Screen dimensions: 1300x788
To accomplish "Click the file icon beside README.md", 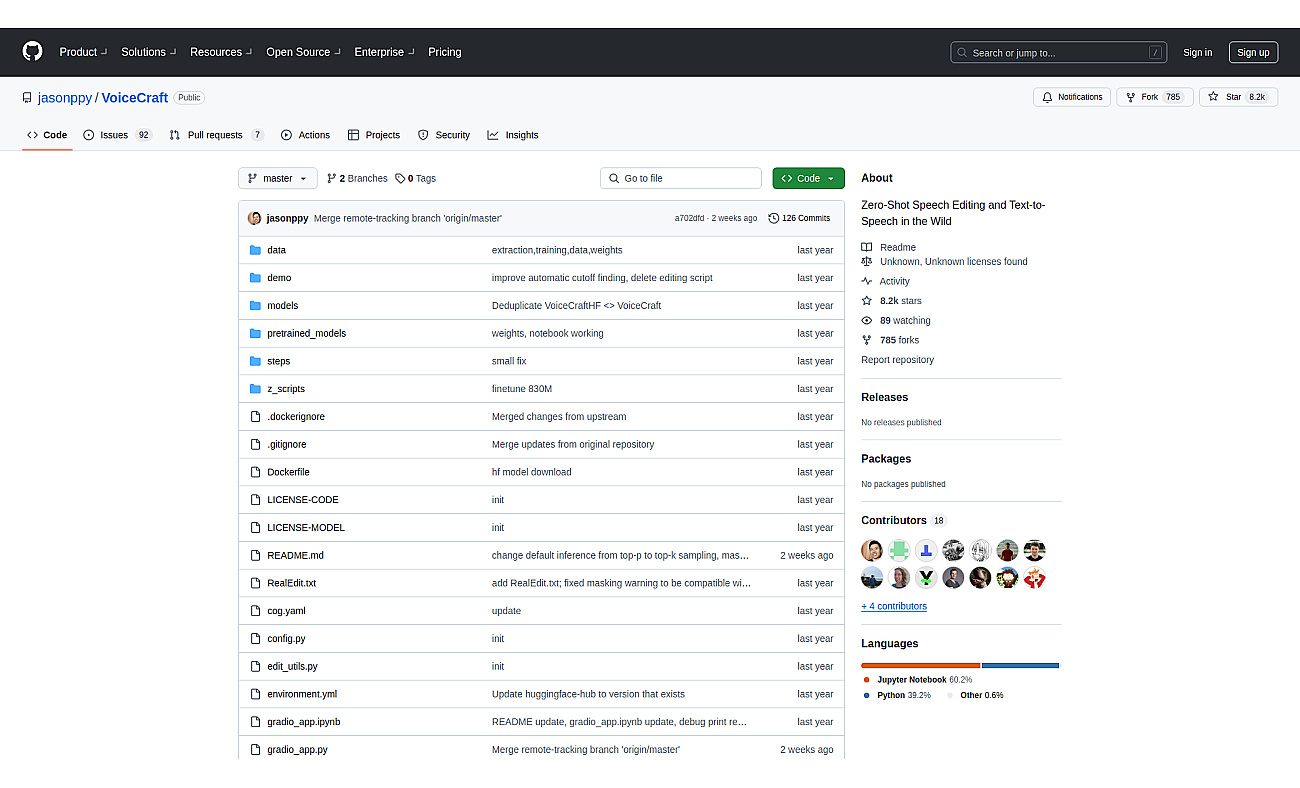I will [x=255, y=555].
